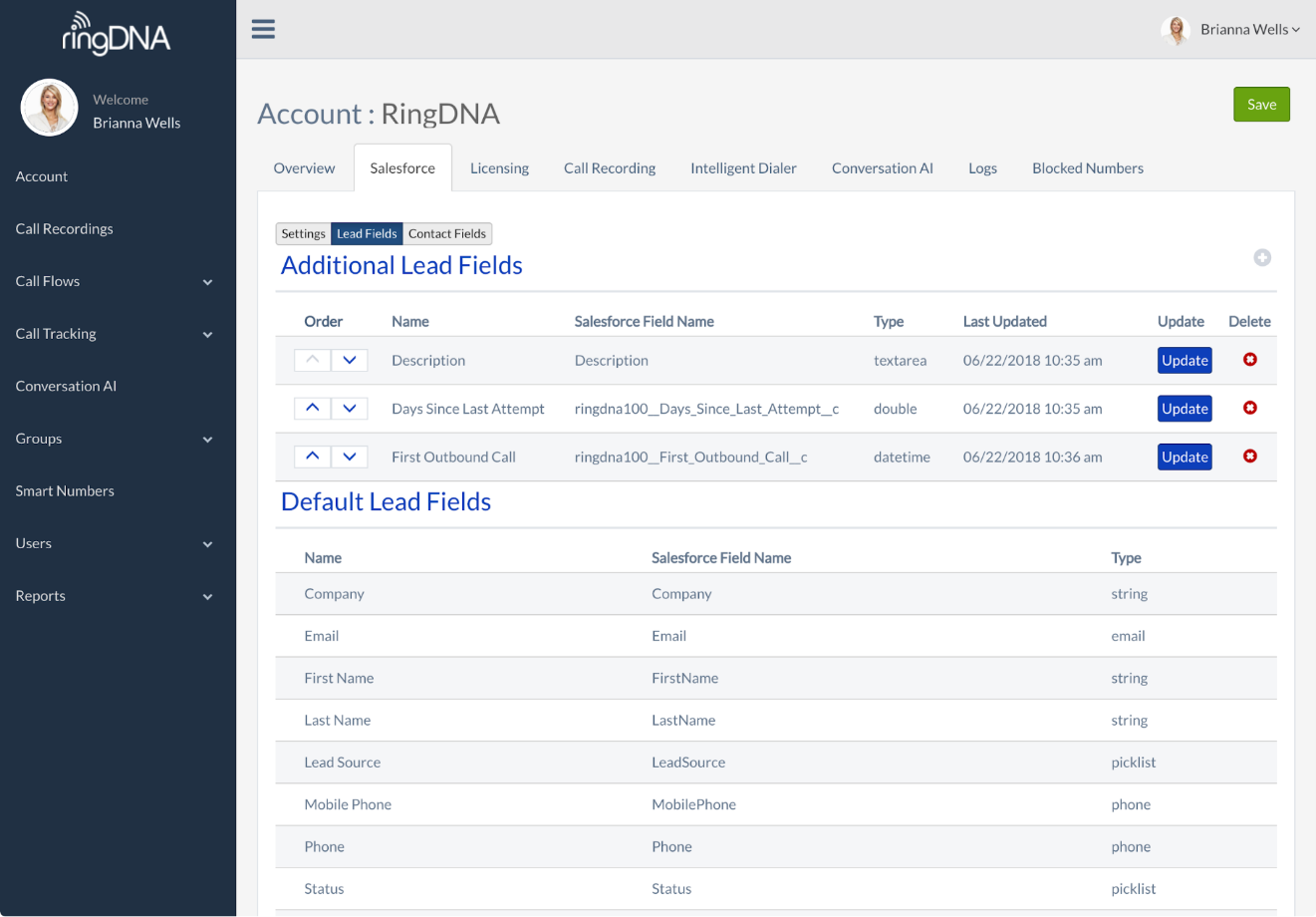
Task: Switch to the Settings sub-tab
Action: (x=303, y=233)
